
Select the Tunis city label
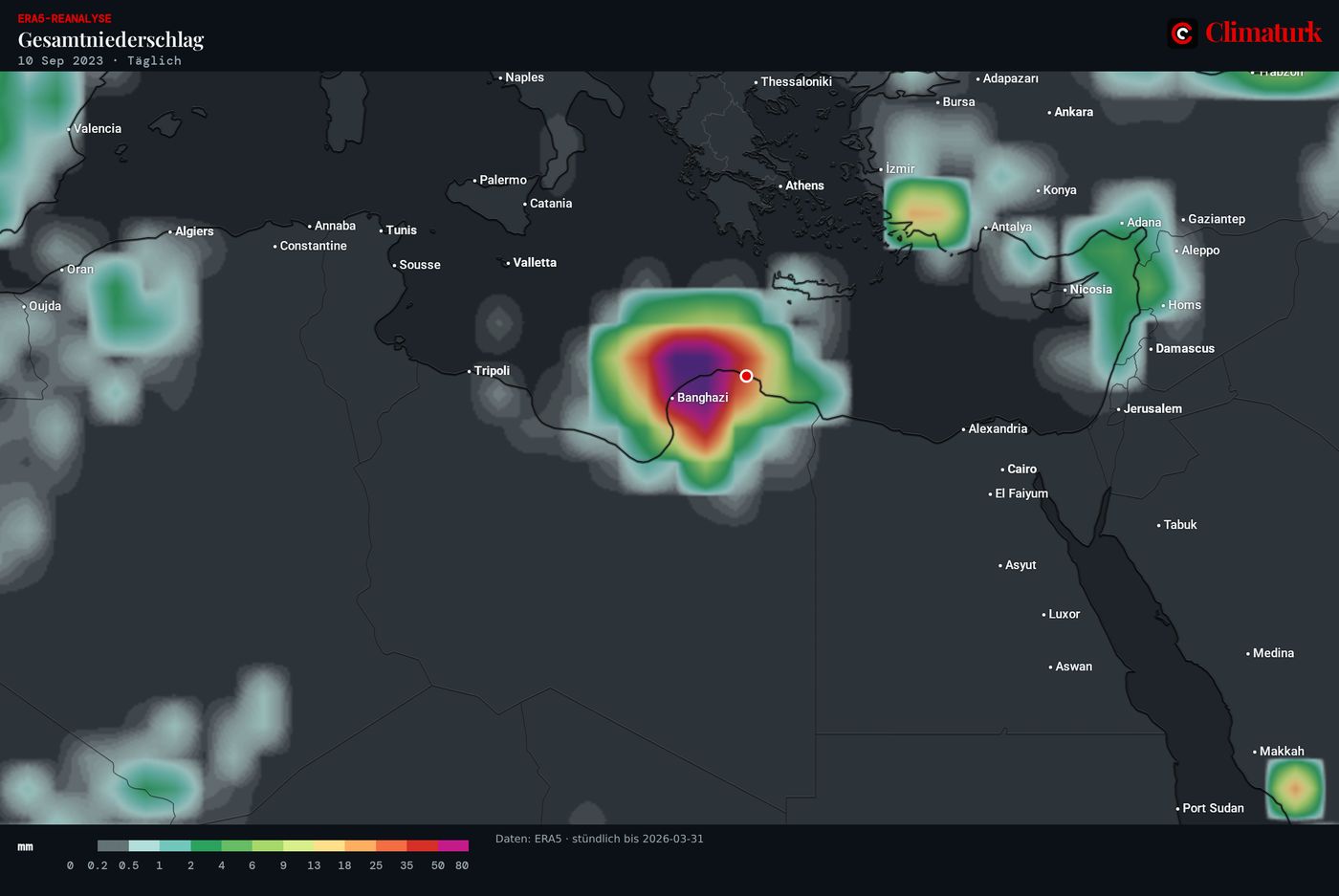click(x=402, y=230)
